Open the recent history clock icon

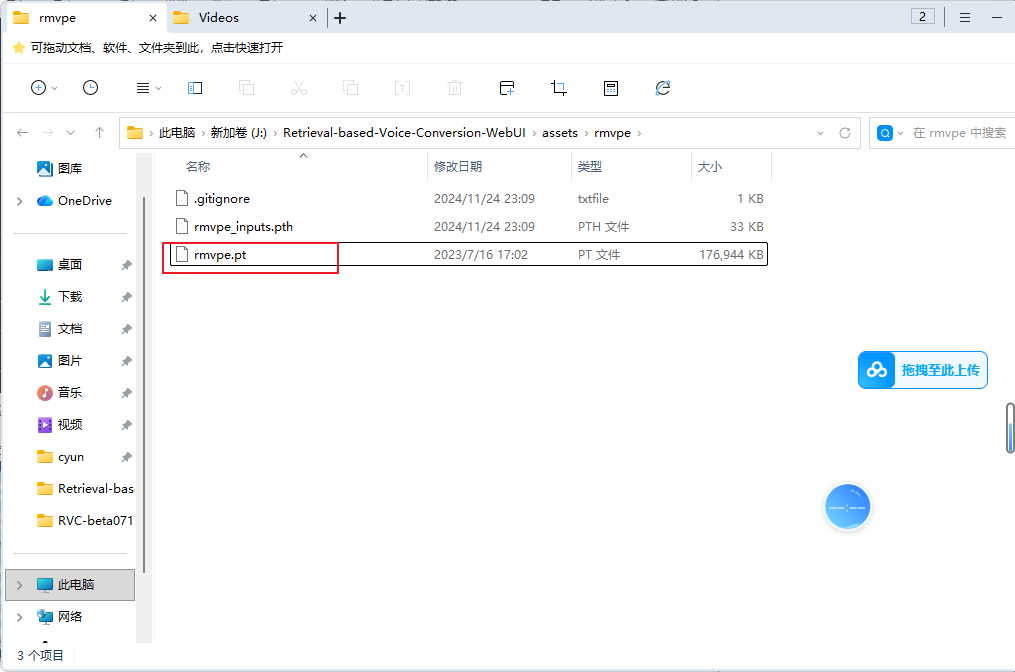91,87
